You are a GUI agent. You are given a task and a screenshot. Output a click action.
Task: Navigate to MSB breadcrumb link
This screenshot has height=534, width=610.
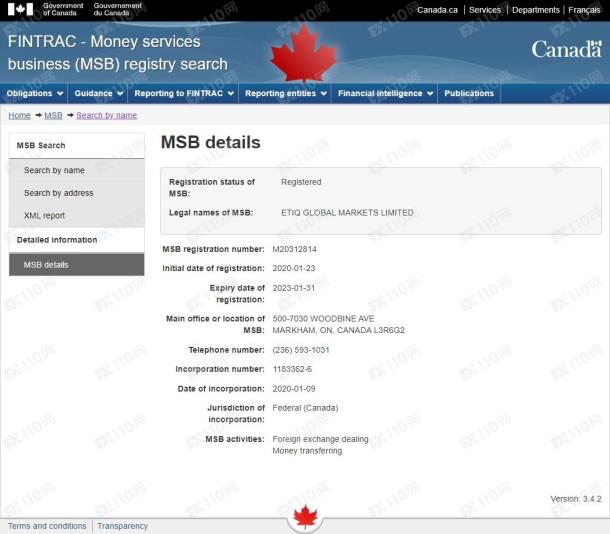click(x=53, y=116)
